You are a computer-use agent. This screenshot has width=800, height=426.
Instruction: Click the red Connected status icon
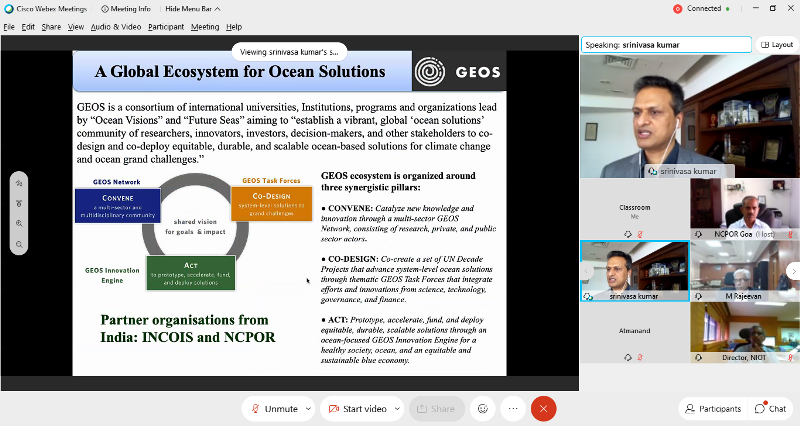point(678,9)
